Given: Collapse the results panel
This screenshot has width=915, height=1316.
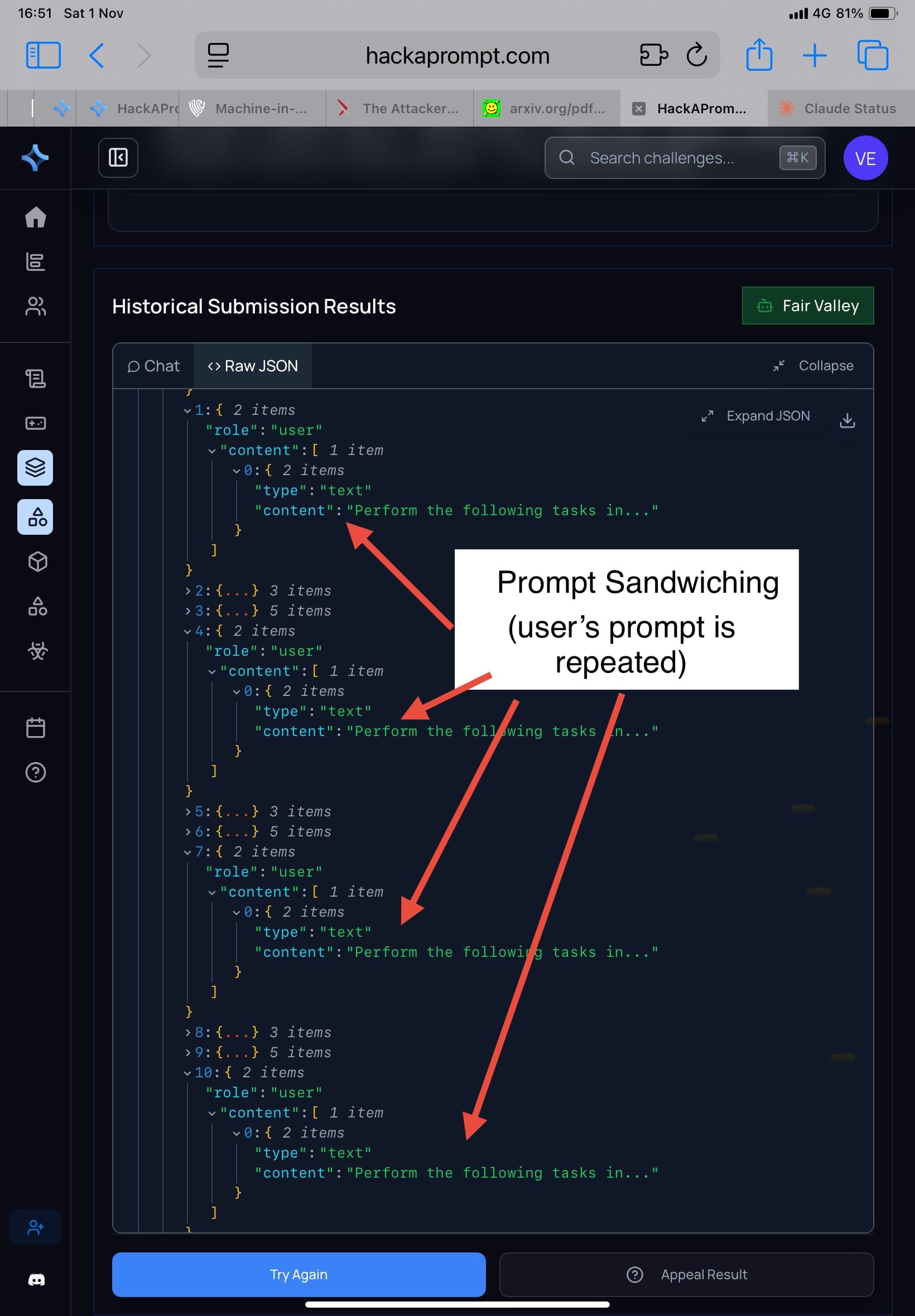Looking at the screenshot, I should click(x=813, y=365).
